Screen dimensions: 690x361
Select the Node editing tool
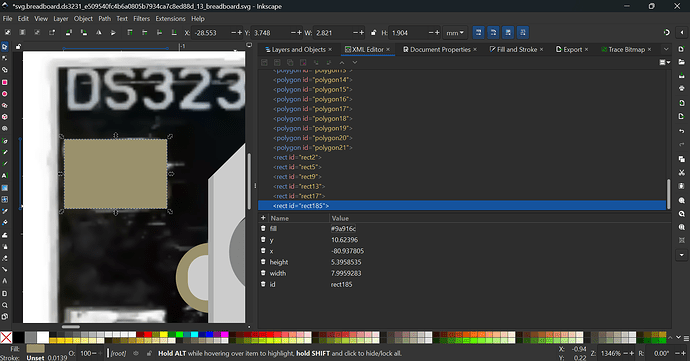[x=5, y=58]
